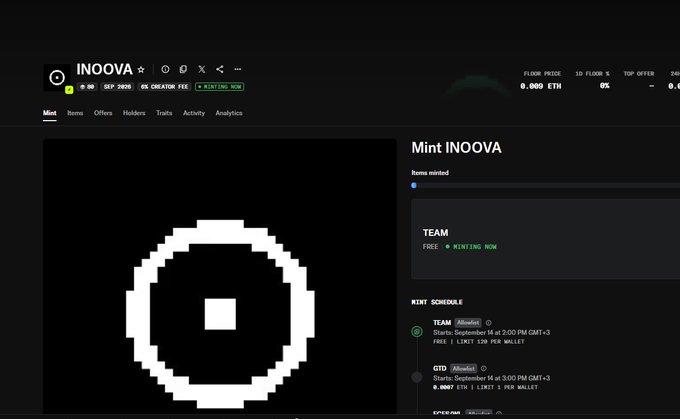Click the 'Mint INOOVA' heading
This screenshot has height=419, width=680.
456,148
